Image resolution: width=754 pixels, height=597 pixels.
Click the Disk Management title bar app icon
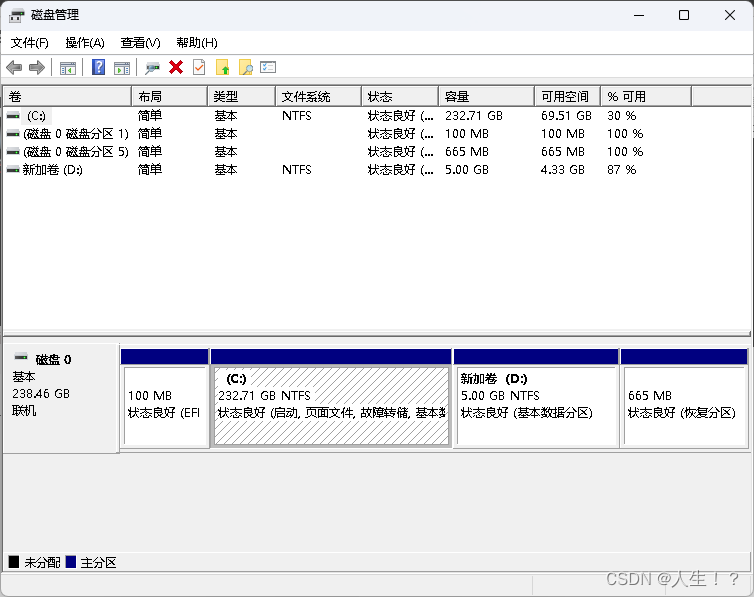coord(16,16)
